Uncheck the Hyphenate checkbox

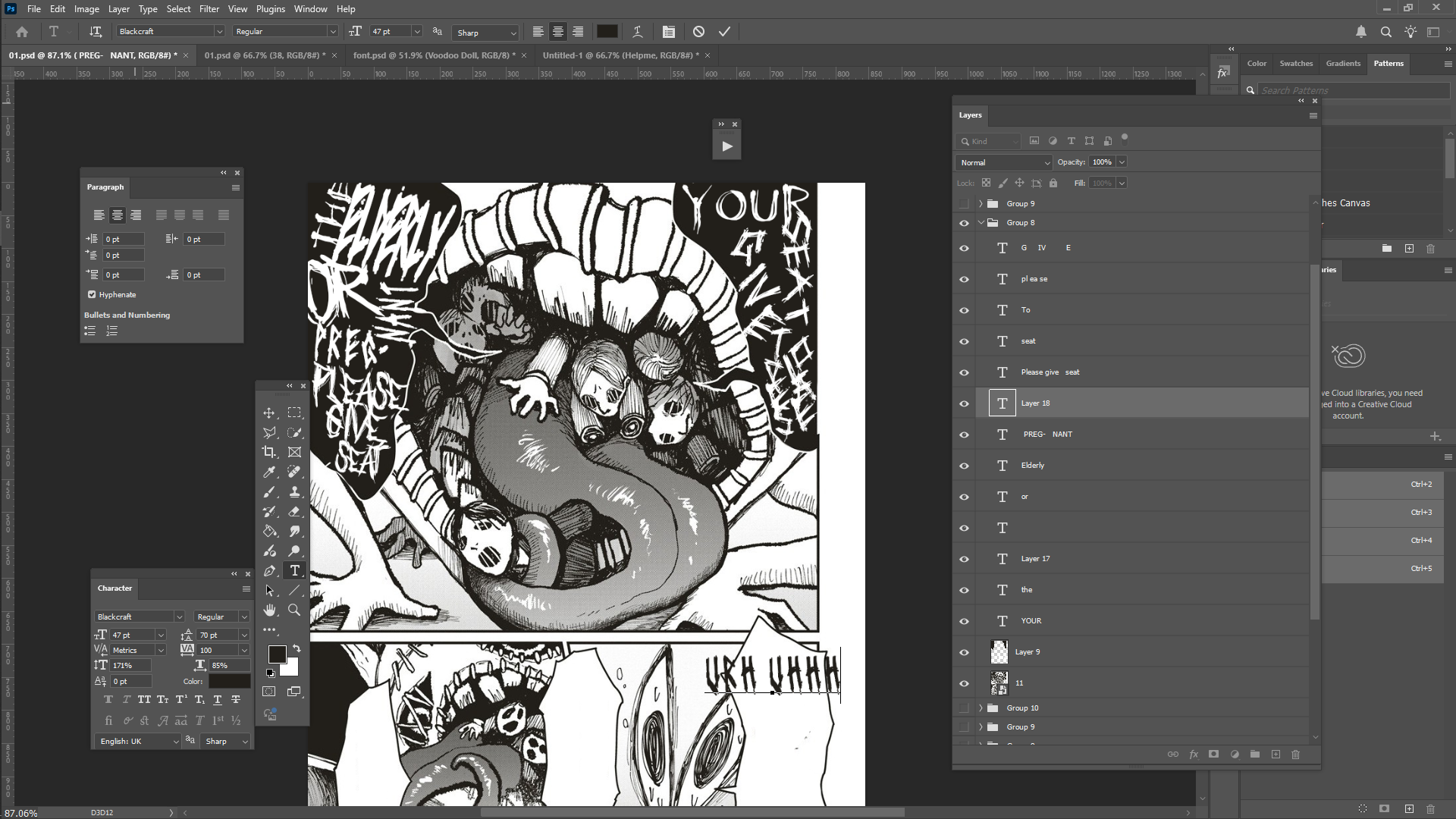coord(92,295)
